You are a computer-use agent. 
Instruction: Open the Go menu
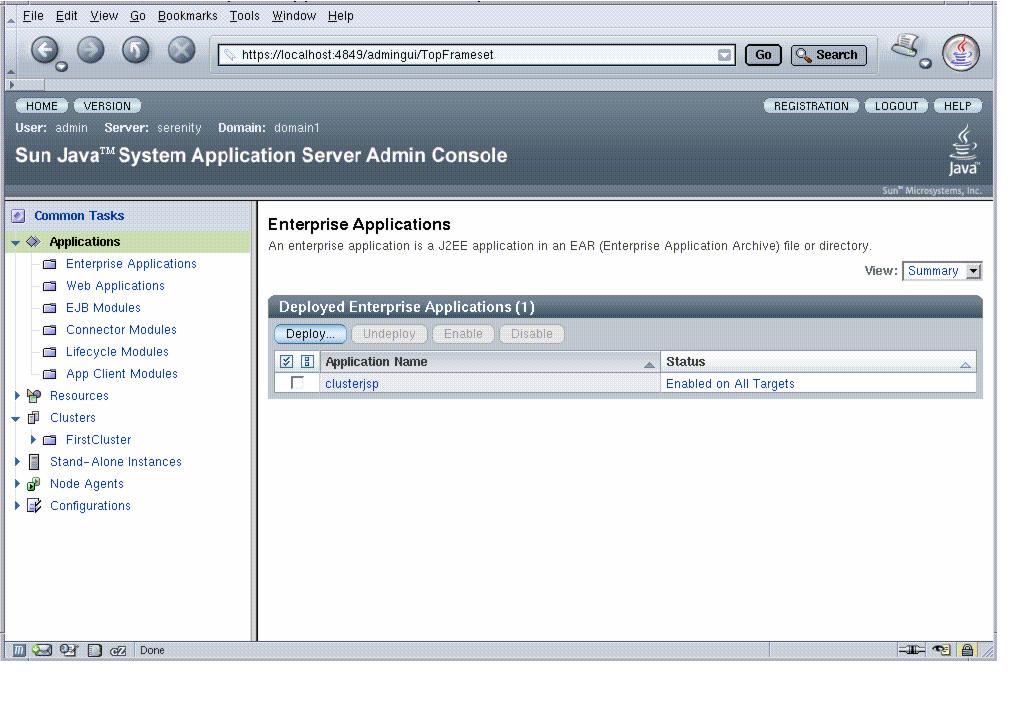pyautogui.click(x=138, y=16)
